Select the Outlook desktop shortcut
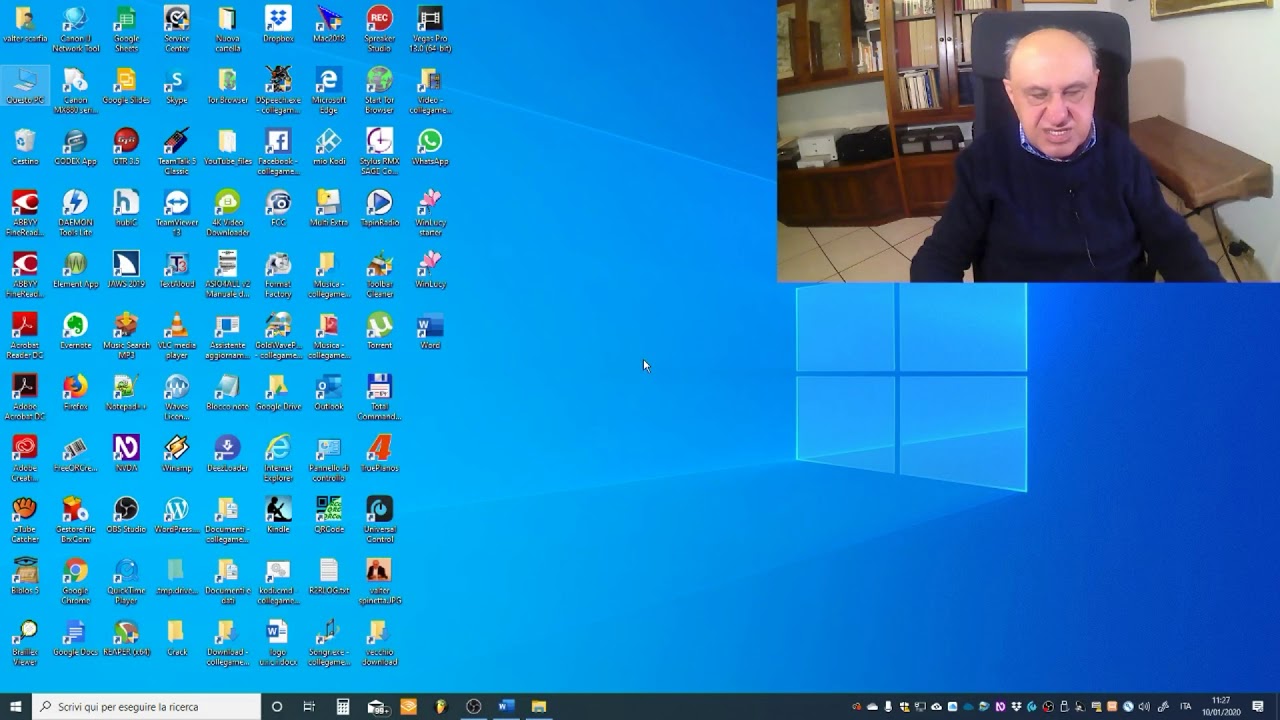This screenshot has width=1280, height=720. pos(329,393)
